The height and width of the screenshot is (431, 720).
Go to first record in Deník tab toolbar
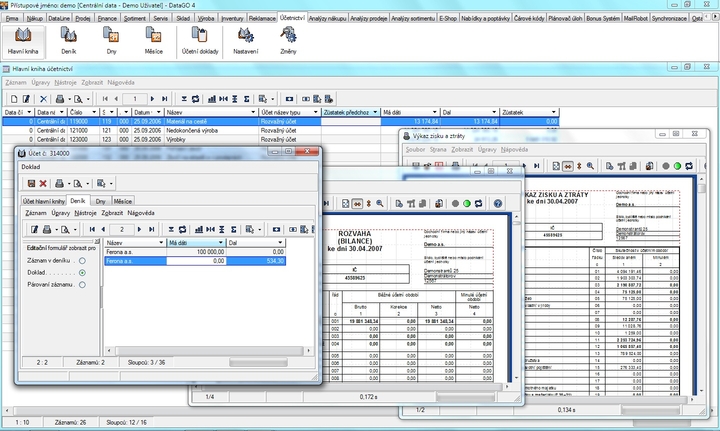click(92, 229)
